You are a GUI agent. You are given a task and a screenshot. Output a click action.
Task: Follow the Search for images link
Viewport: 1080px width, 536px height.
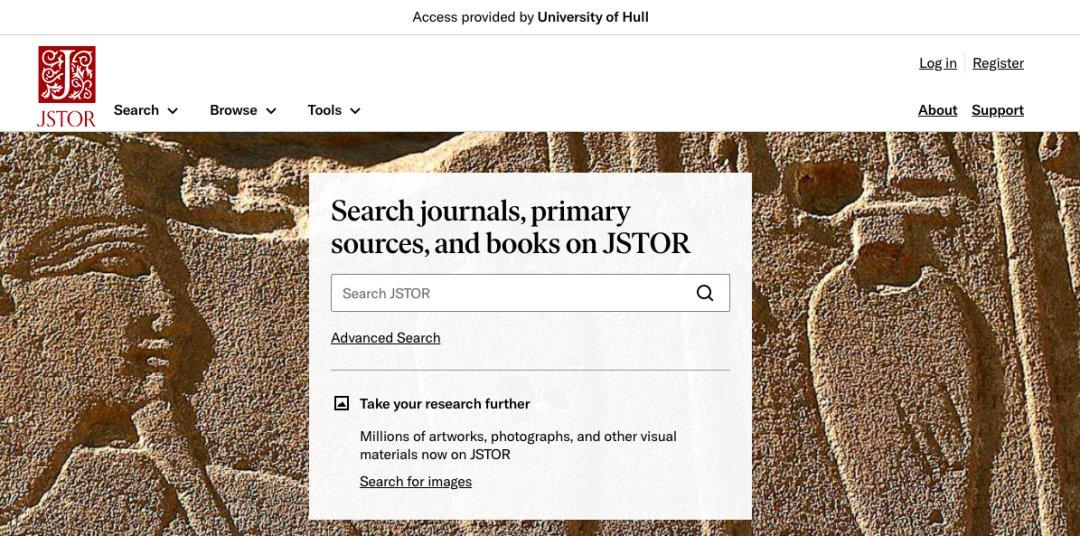[x=415, y=482]
